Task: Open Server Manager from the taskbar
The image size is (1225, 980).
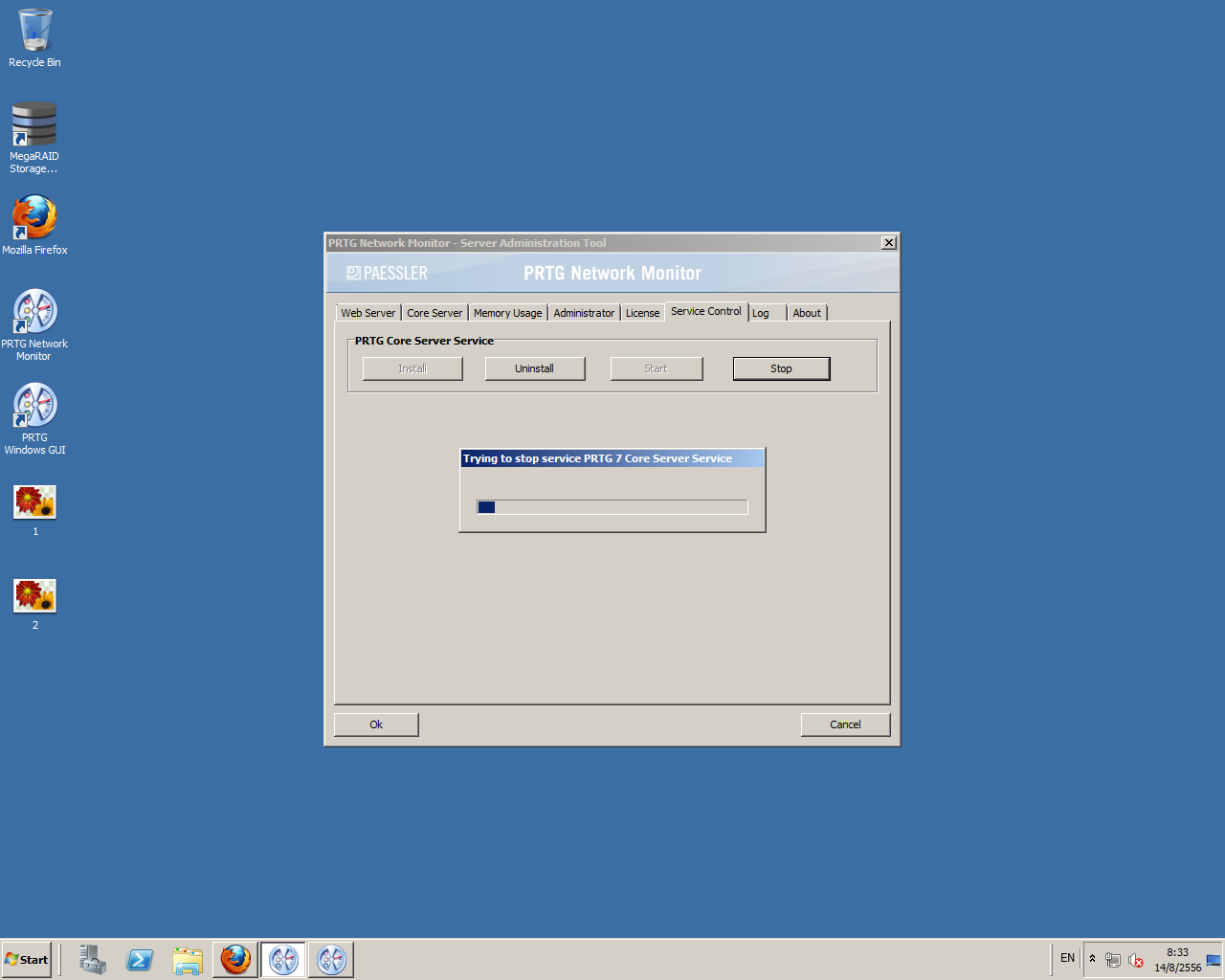Action: tap(92, 959)
